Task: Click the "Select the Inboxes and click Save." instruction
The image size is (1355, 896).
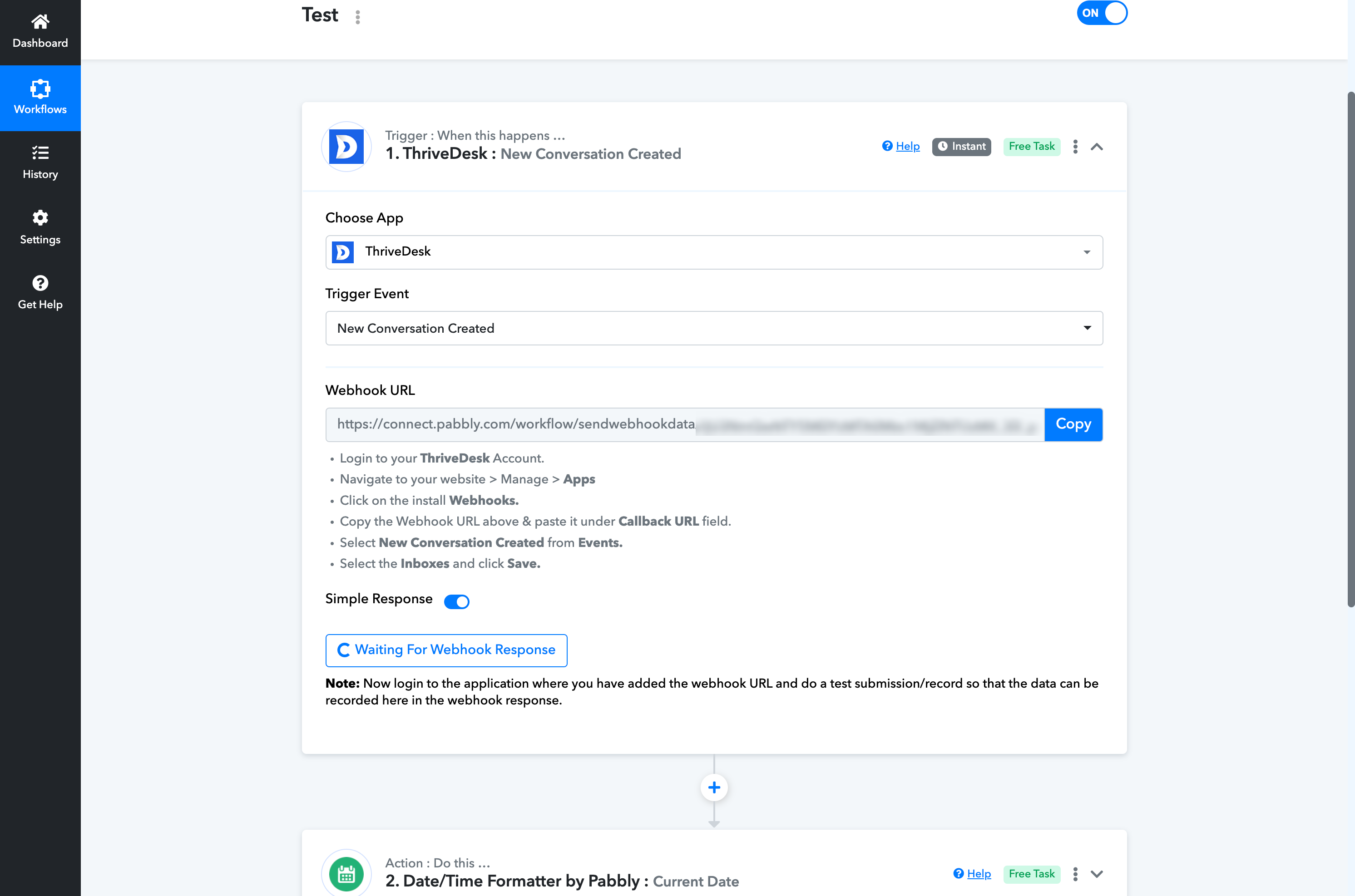Action: tap(440, 563)
